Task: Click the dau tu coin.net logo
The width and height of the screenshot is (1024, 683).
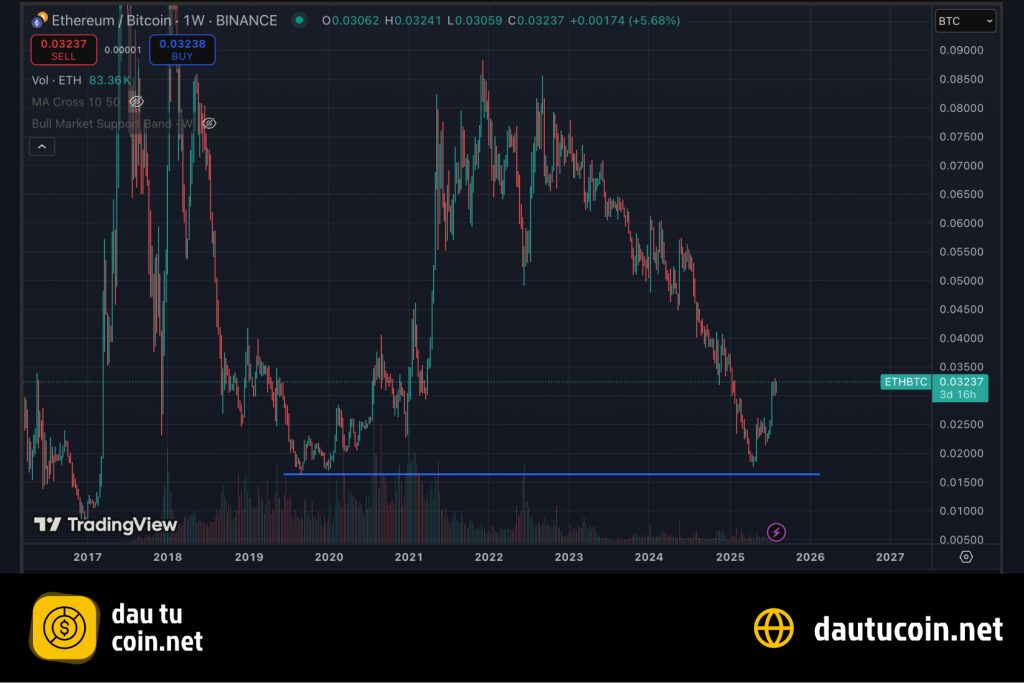Action: point(116,627)
